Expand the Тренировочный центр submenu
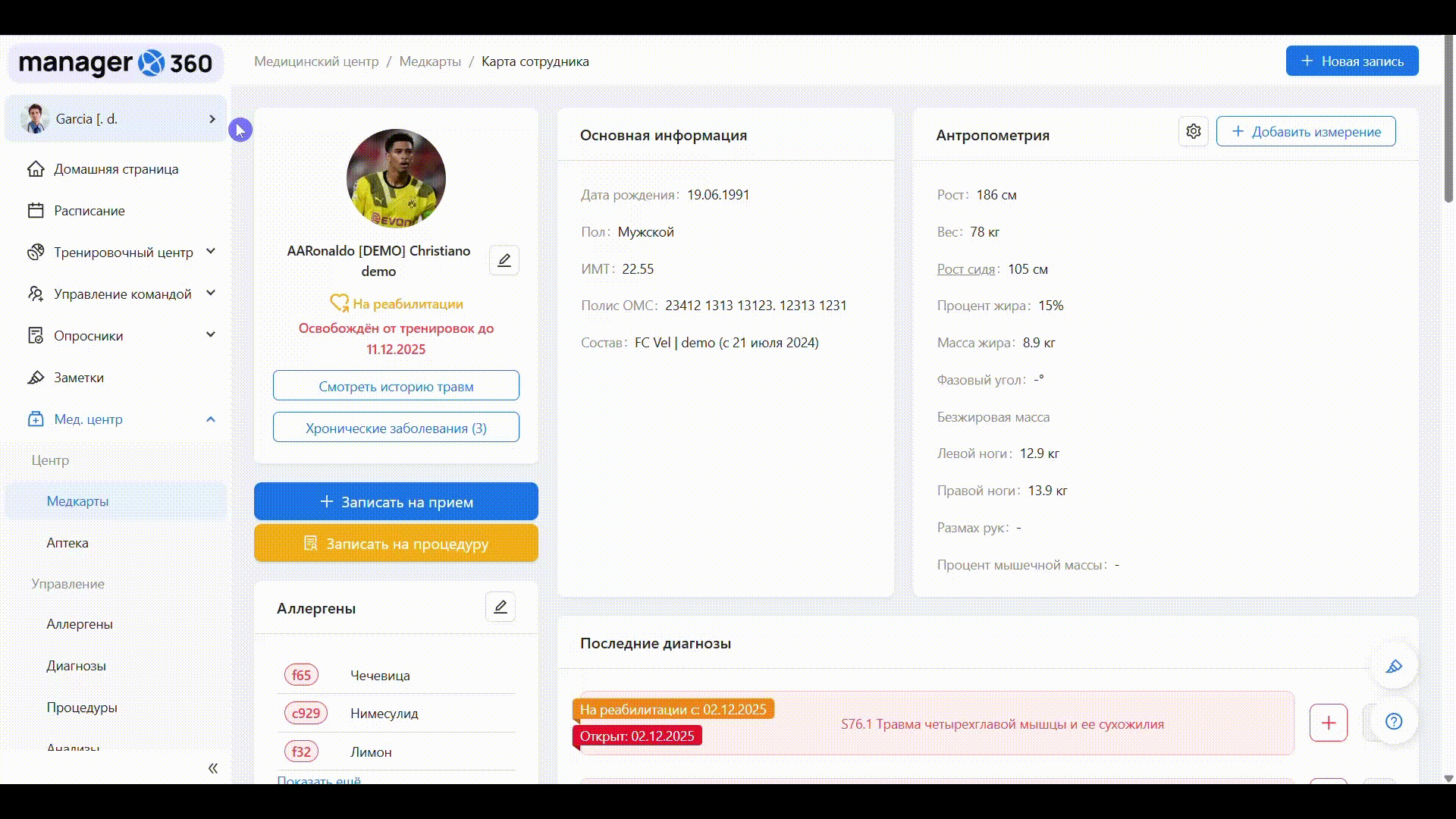Screen dimensions: 1456x819 point(211,252)
